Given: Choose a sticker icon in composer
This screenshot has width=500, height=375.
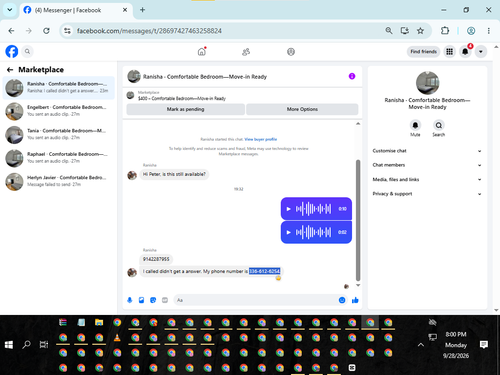Looking at the screenshot, I should click(153, 300).
